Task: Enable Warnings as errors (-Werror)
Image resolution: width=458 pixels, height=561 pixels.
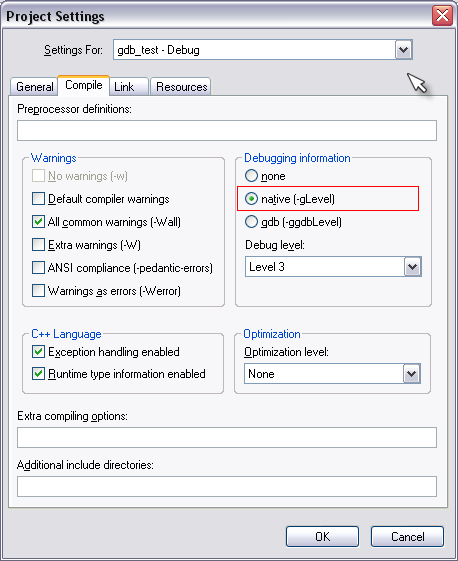Action: (38, 291)
